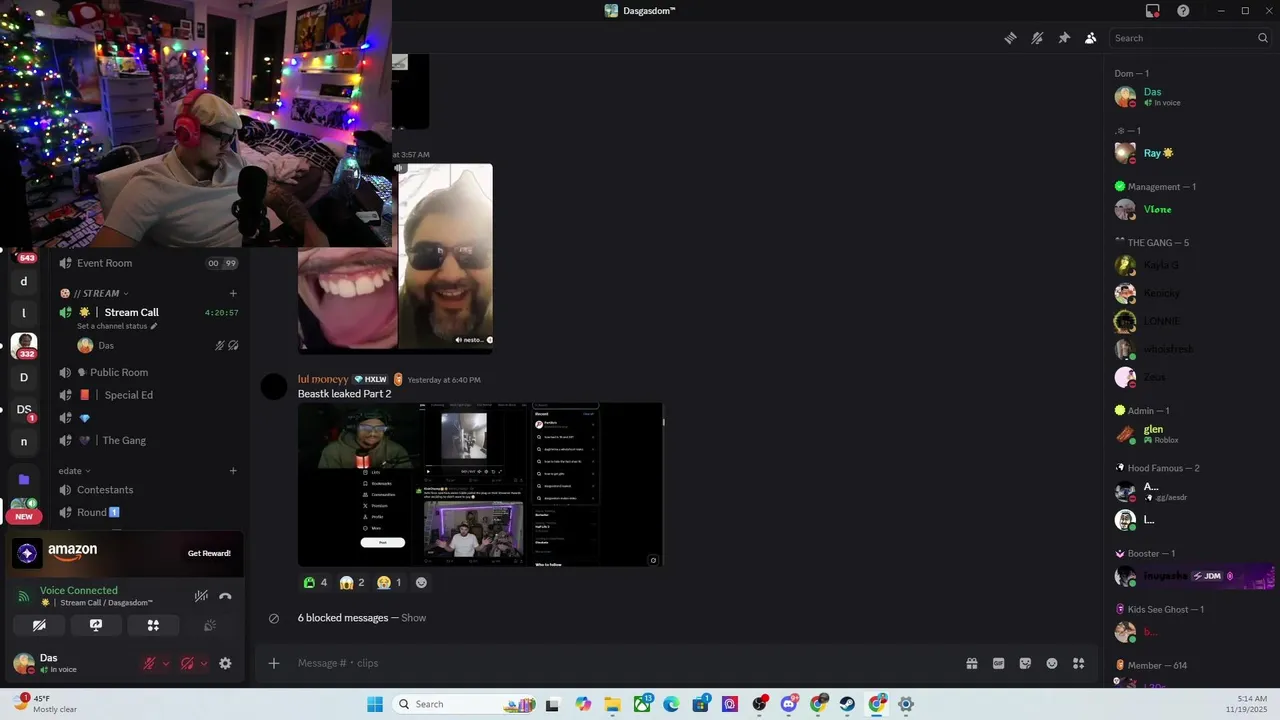Open the upload plus button

pyautogui.click(x=274, y=663)
